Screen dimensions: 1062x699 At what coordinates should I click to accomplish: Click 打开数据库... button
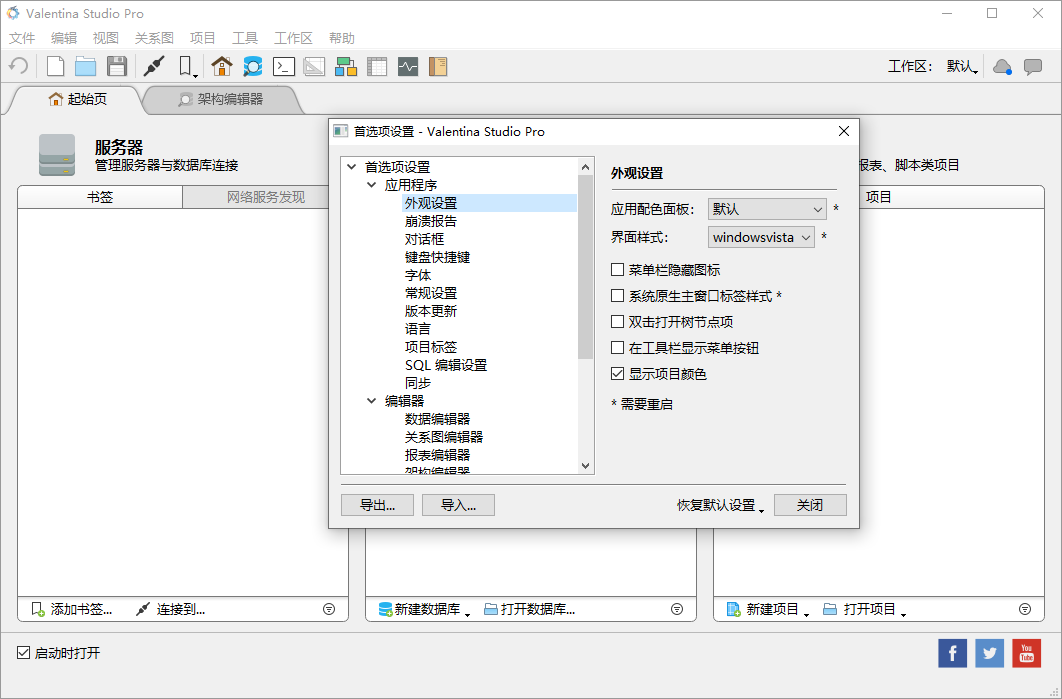click(x=530, y=610)
